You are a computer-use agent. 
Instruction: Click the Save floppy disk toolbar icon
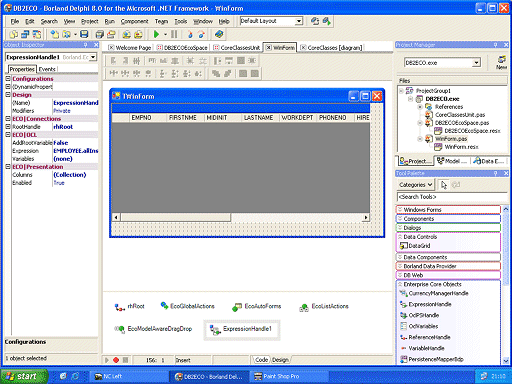click(x=84, y=34)
